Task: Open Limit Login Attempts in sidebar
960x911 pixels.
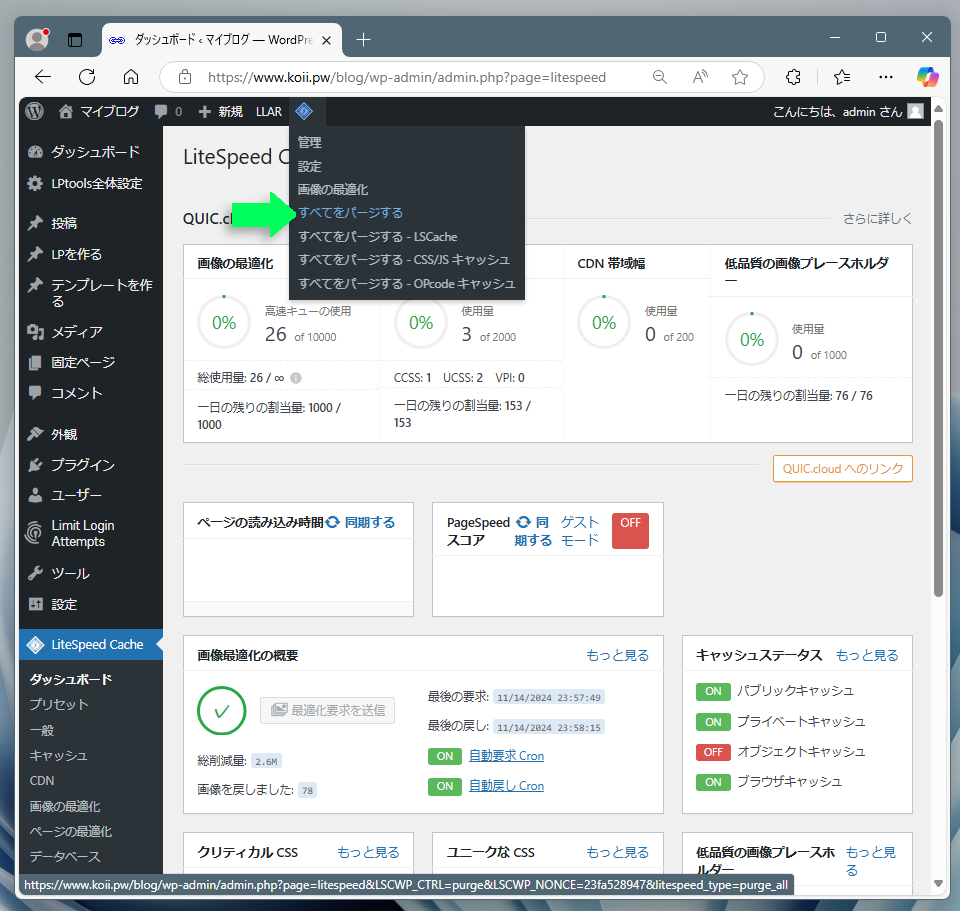Action: pyautogui.click(x=91, y=533)
